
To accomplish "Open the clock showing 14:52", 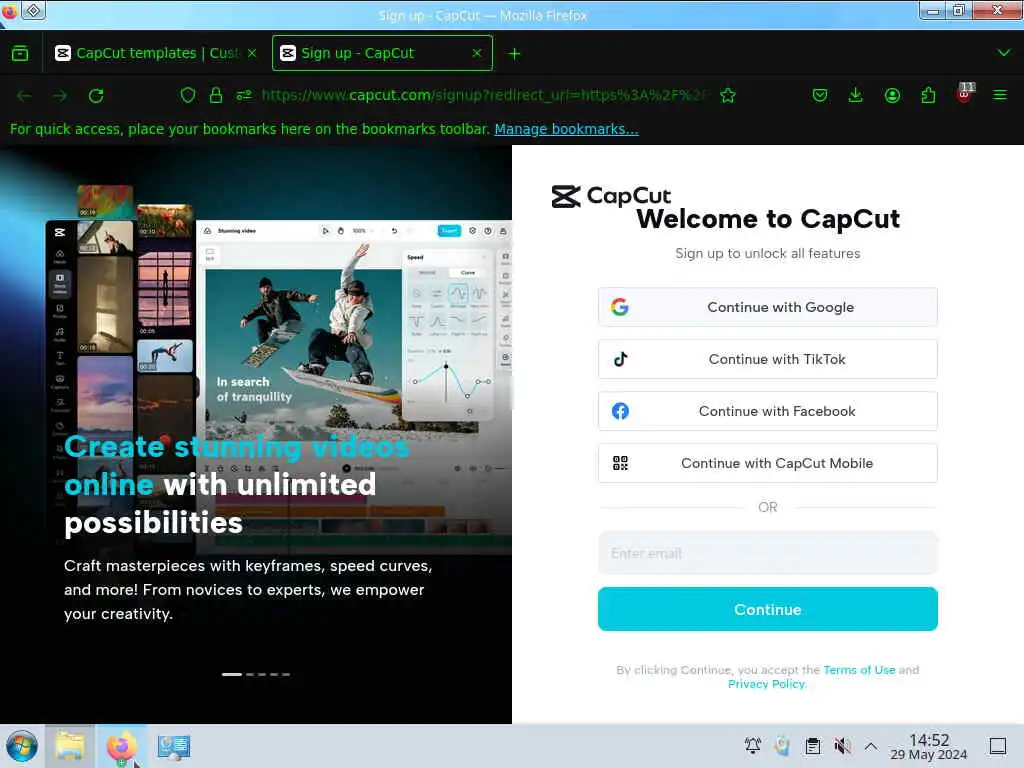I will (x=929, y=746).
